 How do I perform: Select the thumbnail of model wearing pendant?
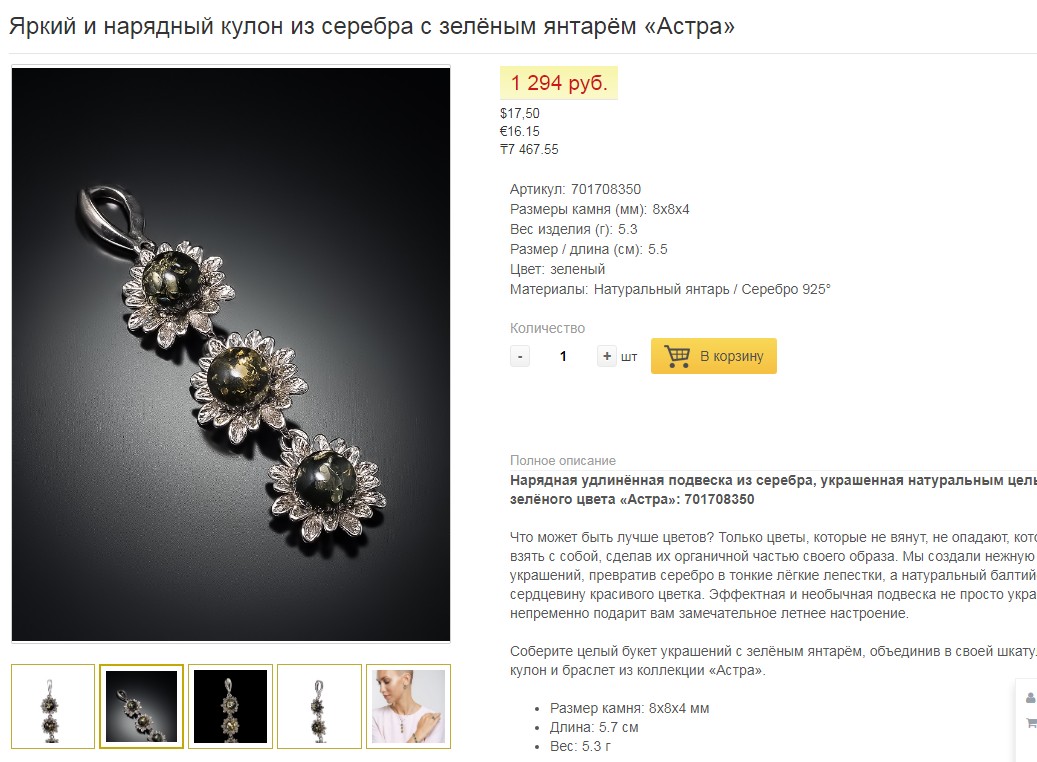click(409, 706)
